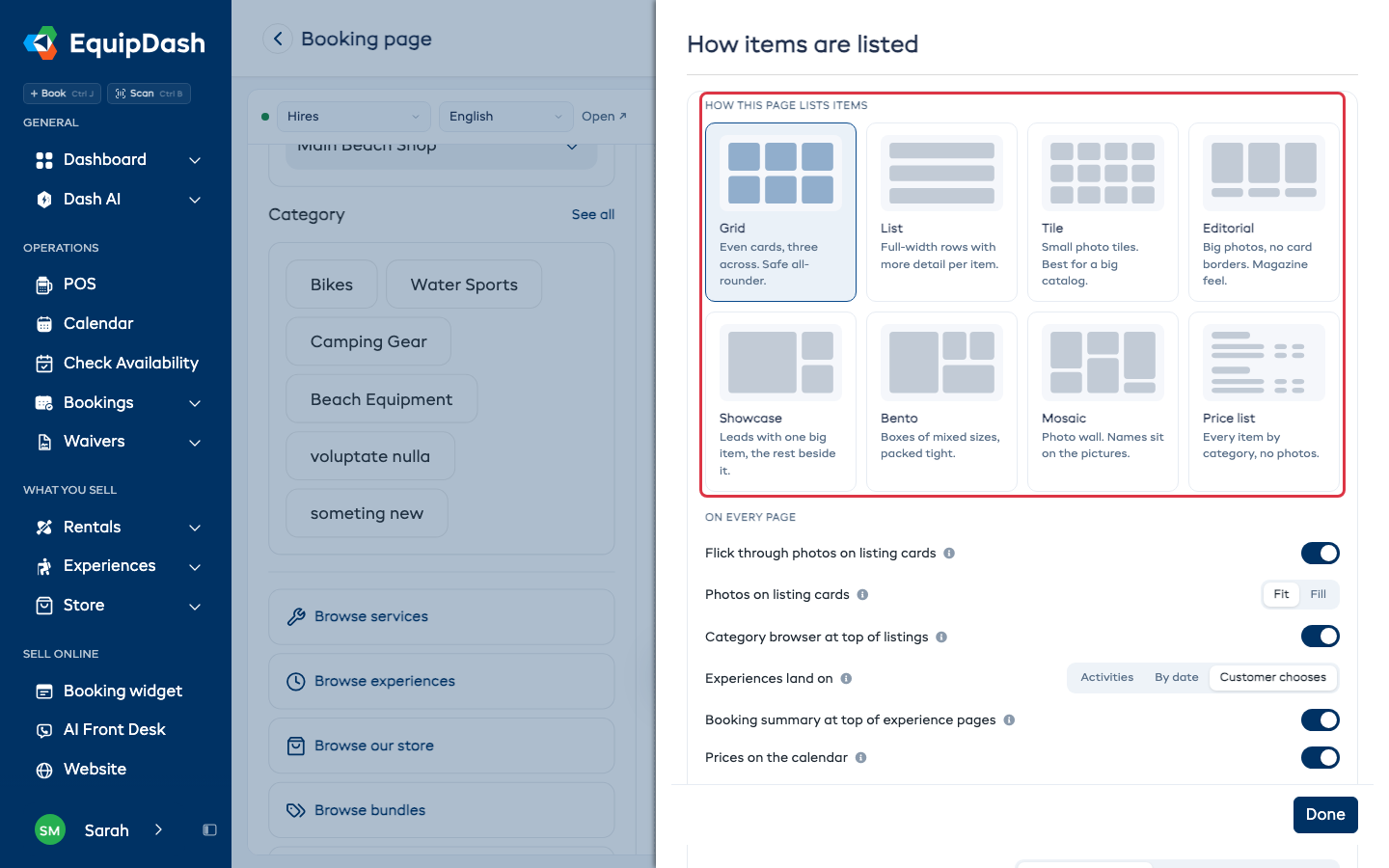The image size is (1389, 868).
Task: Click the Website globe icon
Action: [44, 770]
